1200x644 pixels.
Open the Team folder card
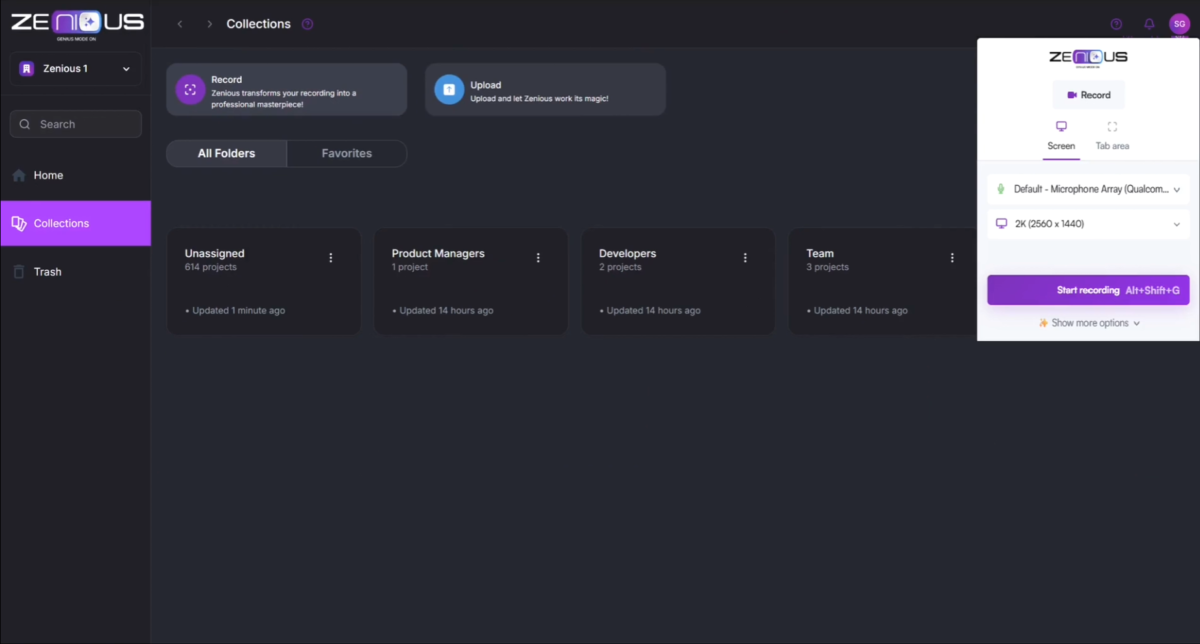pos(882,281)
